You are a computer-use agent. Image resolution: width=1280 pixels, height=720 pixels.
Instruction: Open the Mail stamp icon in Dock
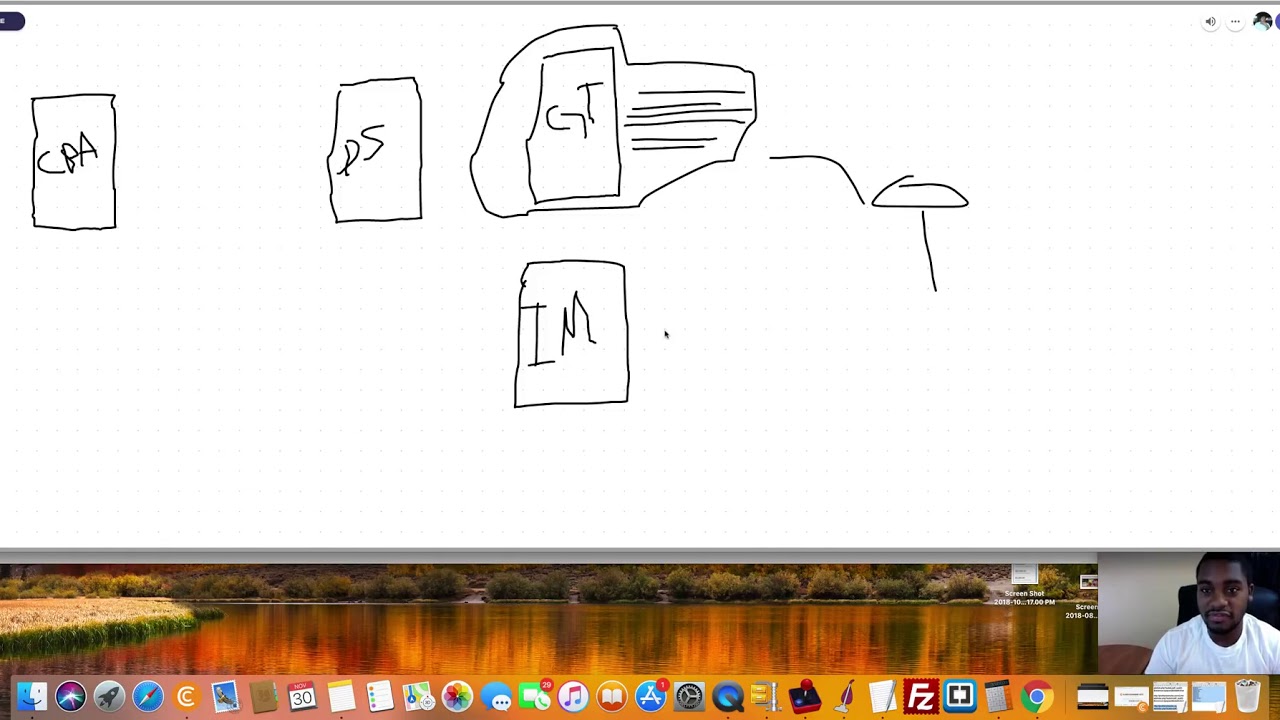(225, 696)
